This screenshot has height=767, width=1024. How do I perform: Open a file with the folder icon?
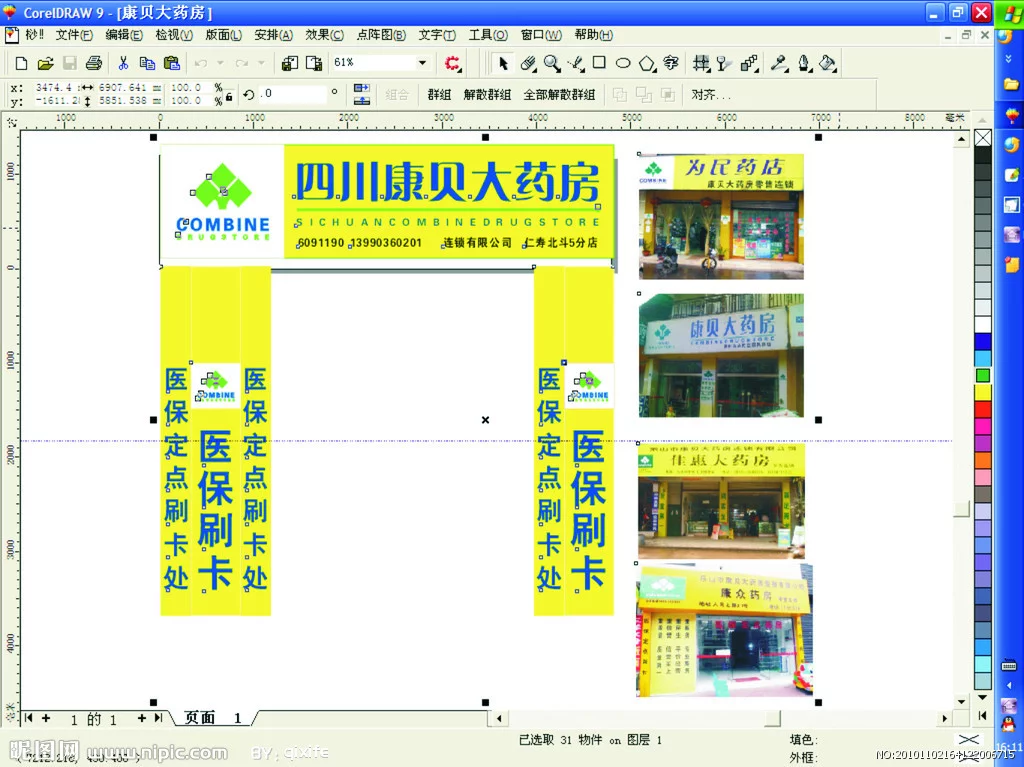point(45,63)
